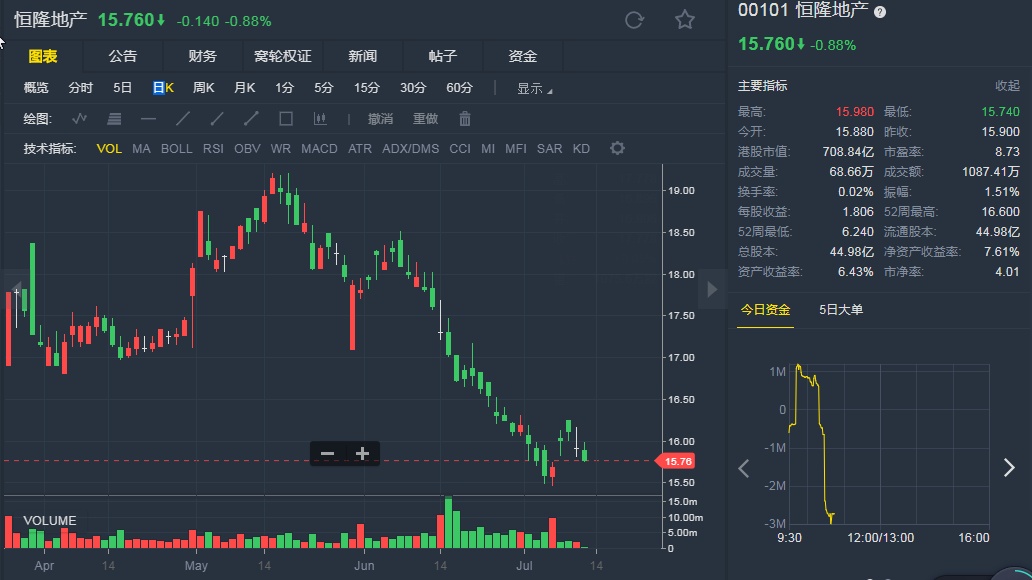Click the refresh icon beside the stock price
This screenshot has width=1032, height=580.
pos(634,20)
